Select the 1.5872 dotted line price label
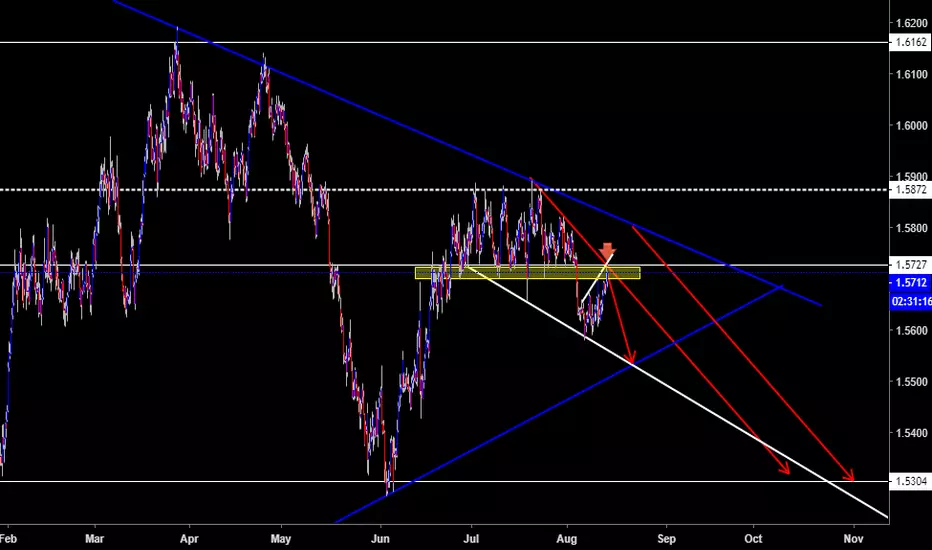This screenshot has width=932, height=550. 910,190
